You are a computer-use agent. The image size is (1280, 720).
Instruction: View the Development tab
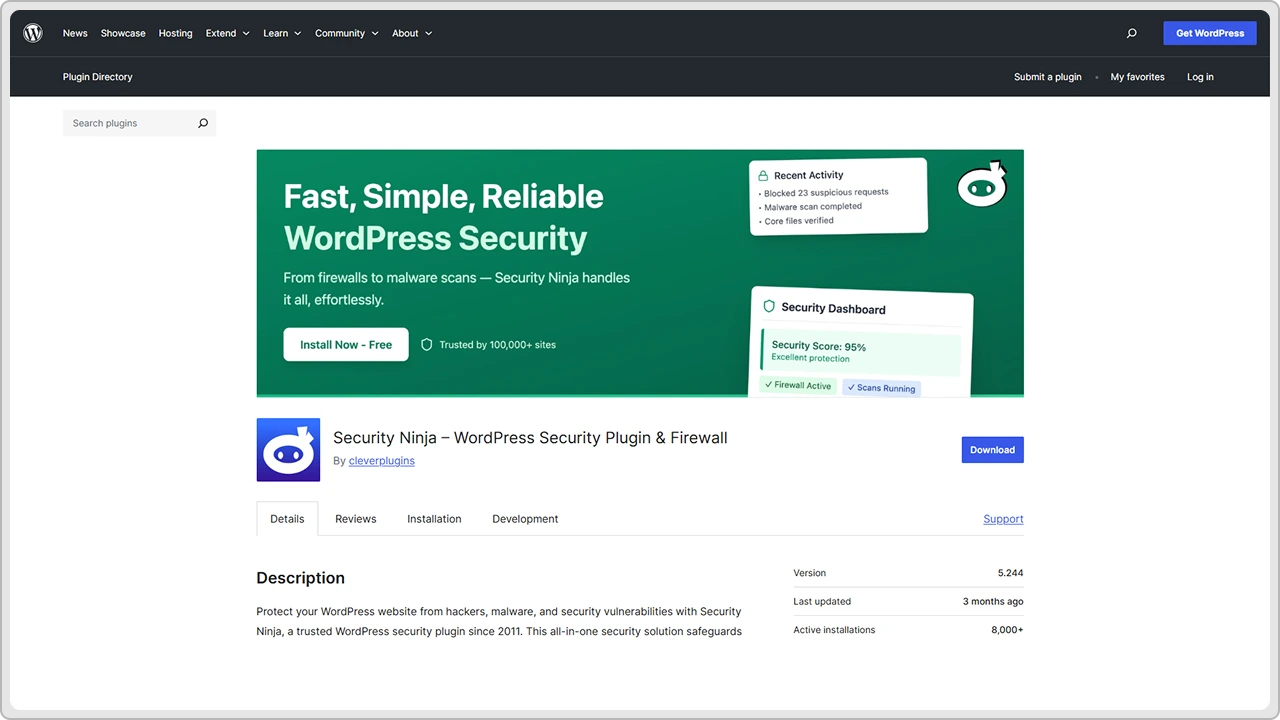(x=525, y=519)
